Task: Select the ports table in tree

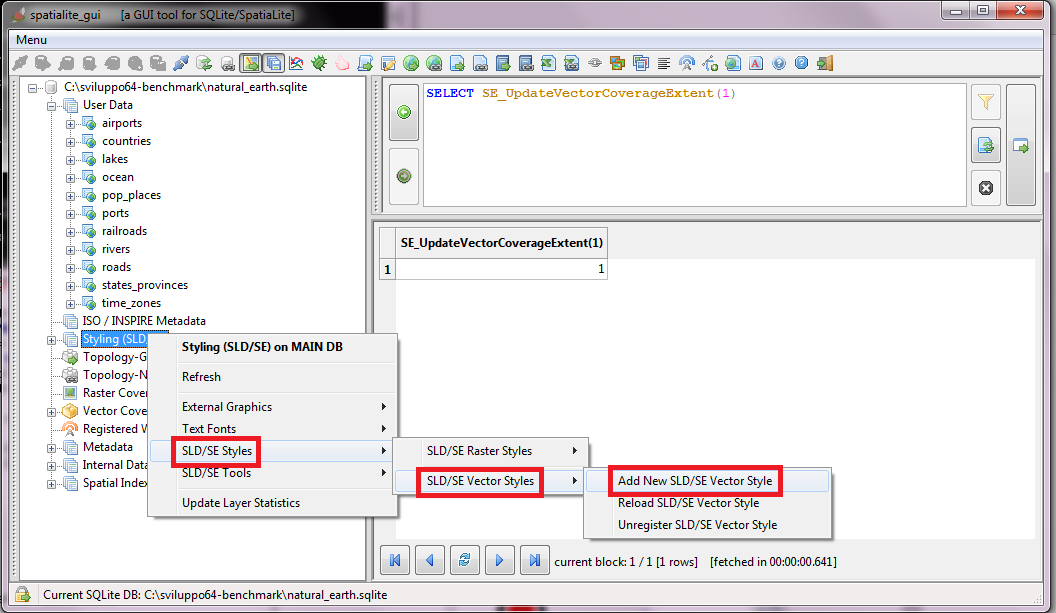Action: point(115,213)
